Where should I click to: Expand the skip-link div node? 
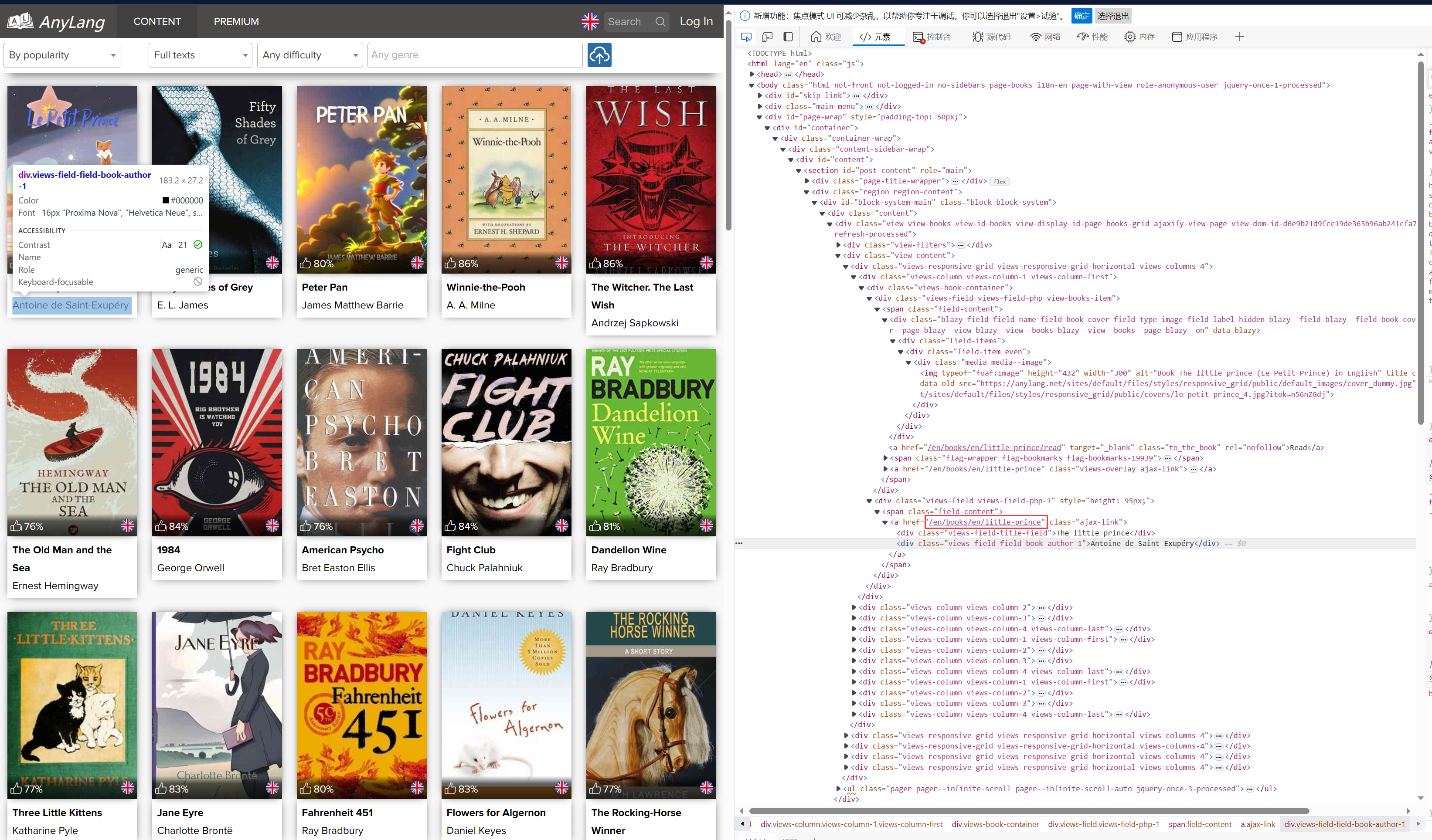click(760, 96)
